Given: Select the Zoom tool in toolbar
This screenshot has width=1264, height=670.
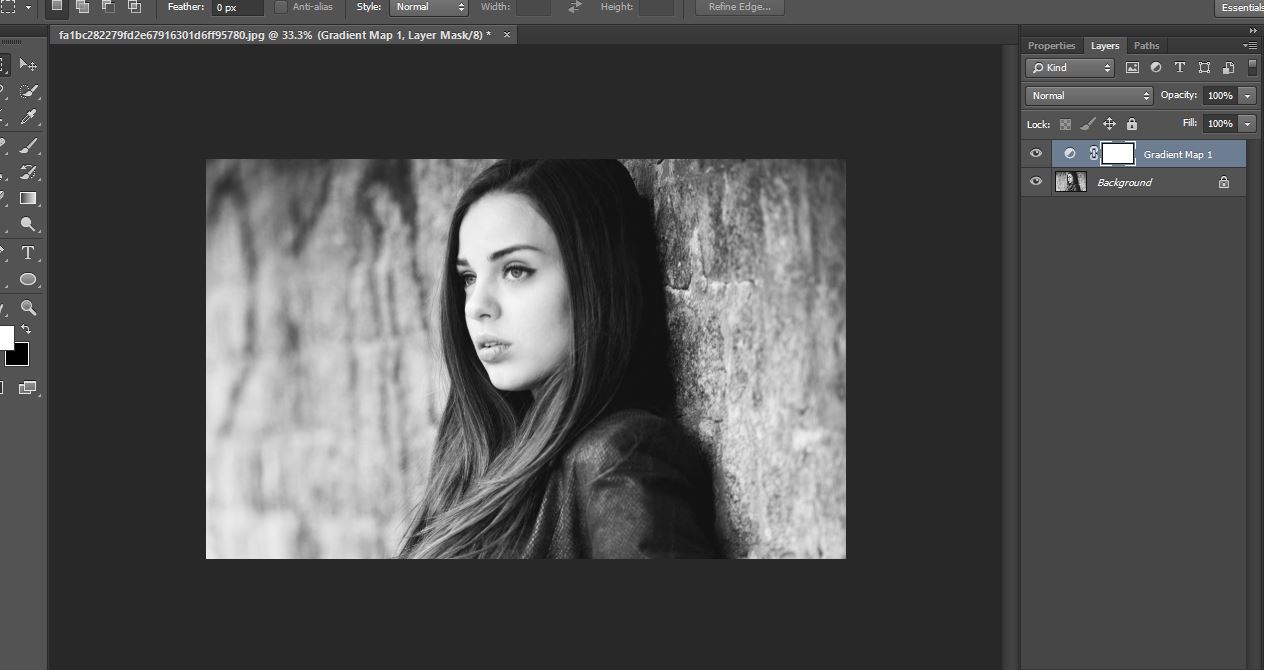Looking at the screenshot, I should [28, 308].
